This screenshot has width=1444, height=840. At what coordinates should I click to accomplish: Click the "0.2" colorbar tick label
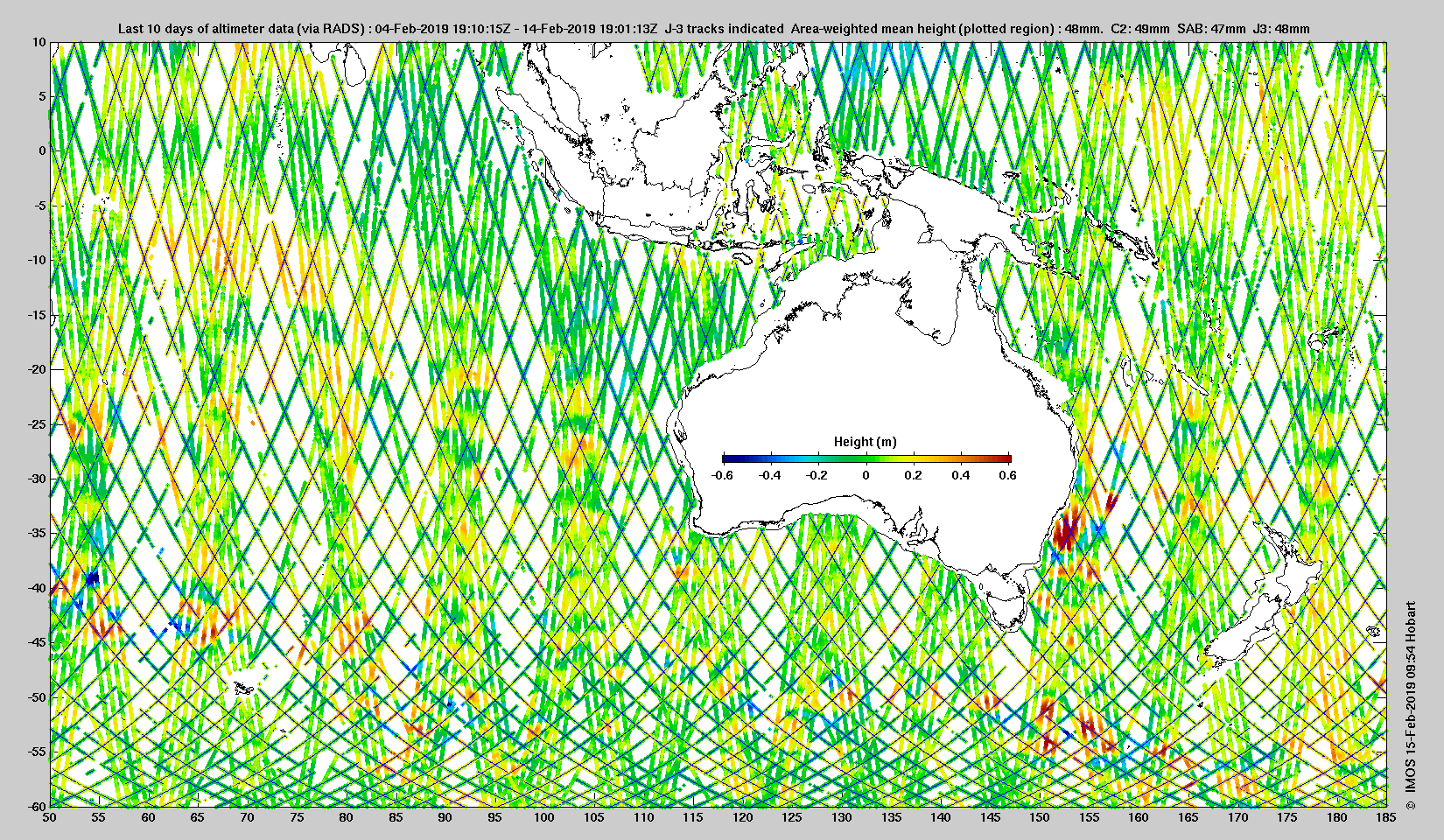tap(913, 475)
